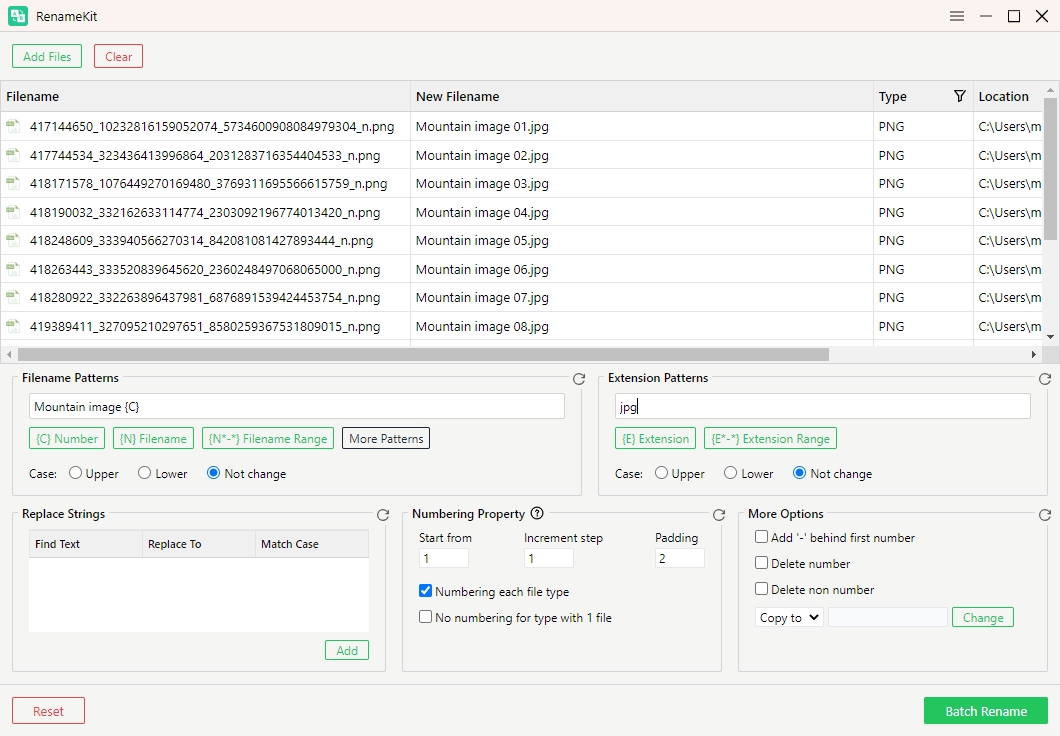
Task: Uncheck Numbering each file type
Action: (426, 591)
